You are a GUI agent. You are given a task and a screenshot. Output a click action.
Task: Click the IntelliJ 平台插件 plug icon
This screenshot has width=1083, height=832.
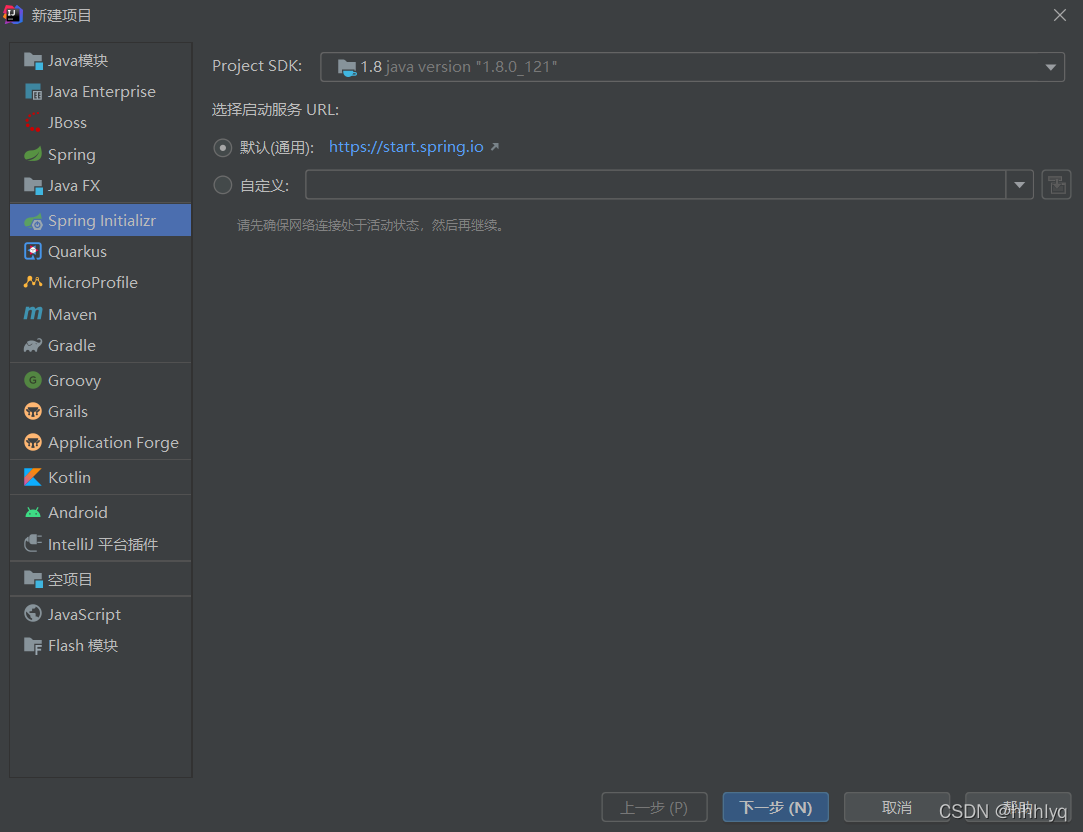click(32, 544)
